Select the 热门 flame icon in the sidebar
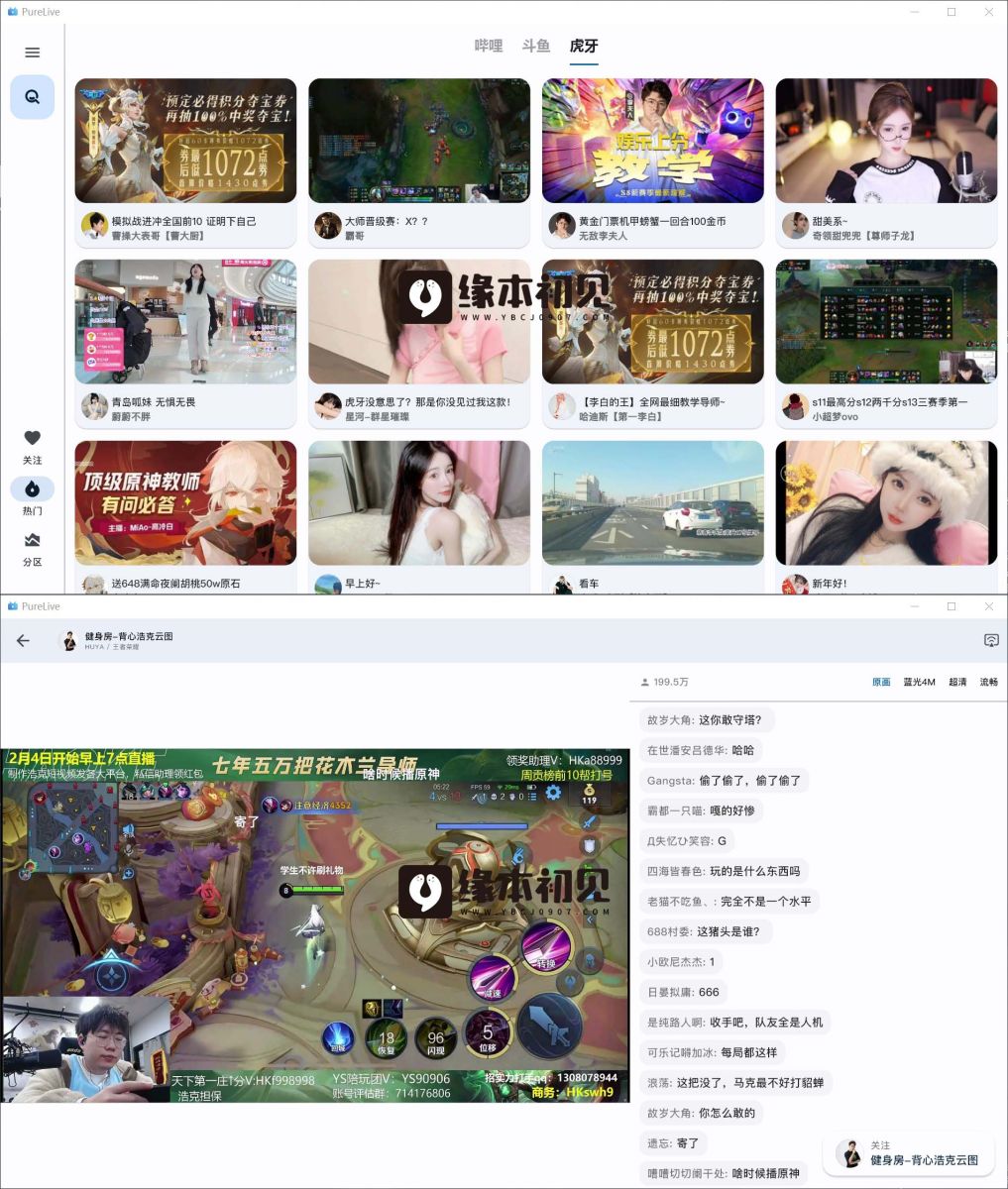This screenshot has width=1008, height=1189. (33, 488)
